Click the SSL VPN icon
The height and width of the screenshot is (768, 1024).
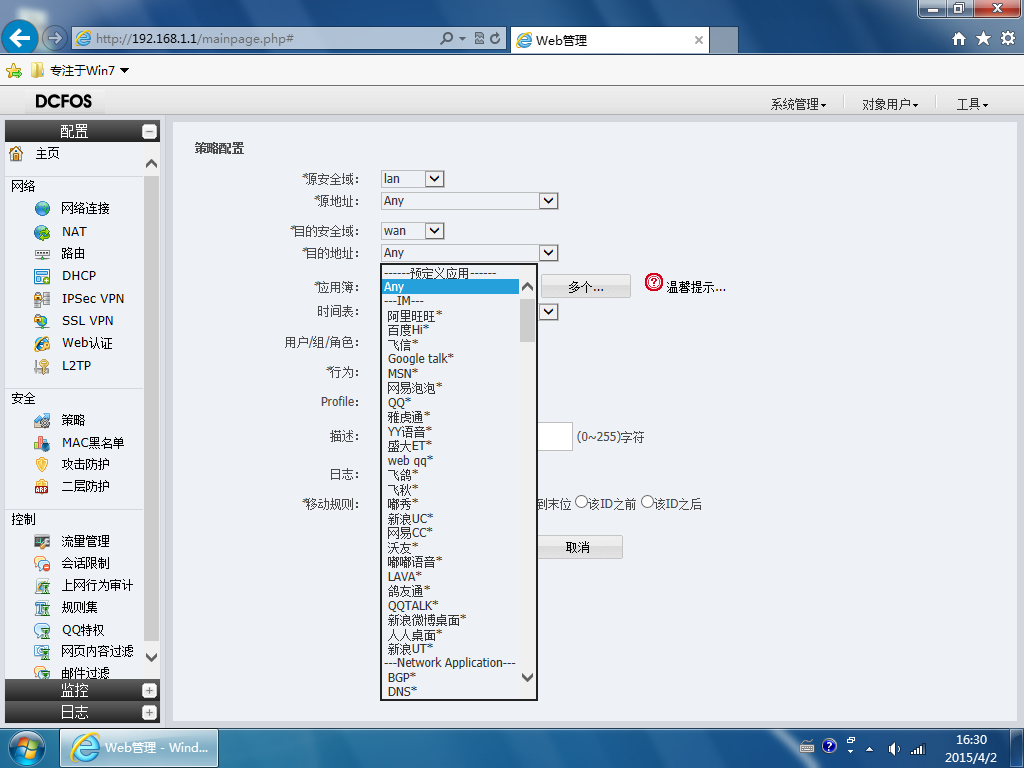(42, 321)
